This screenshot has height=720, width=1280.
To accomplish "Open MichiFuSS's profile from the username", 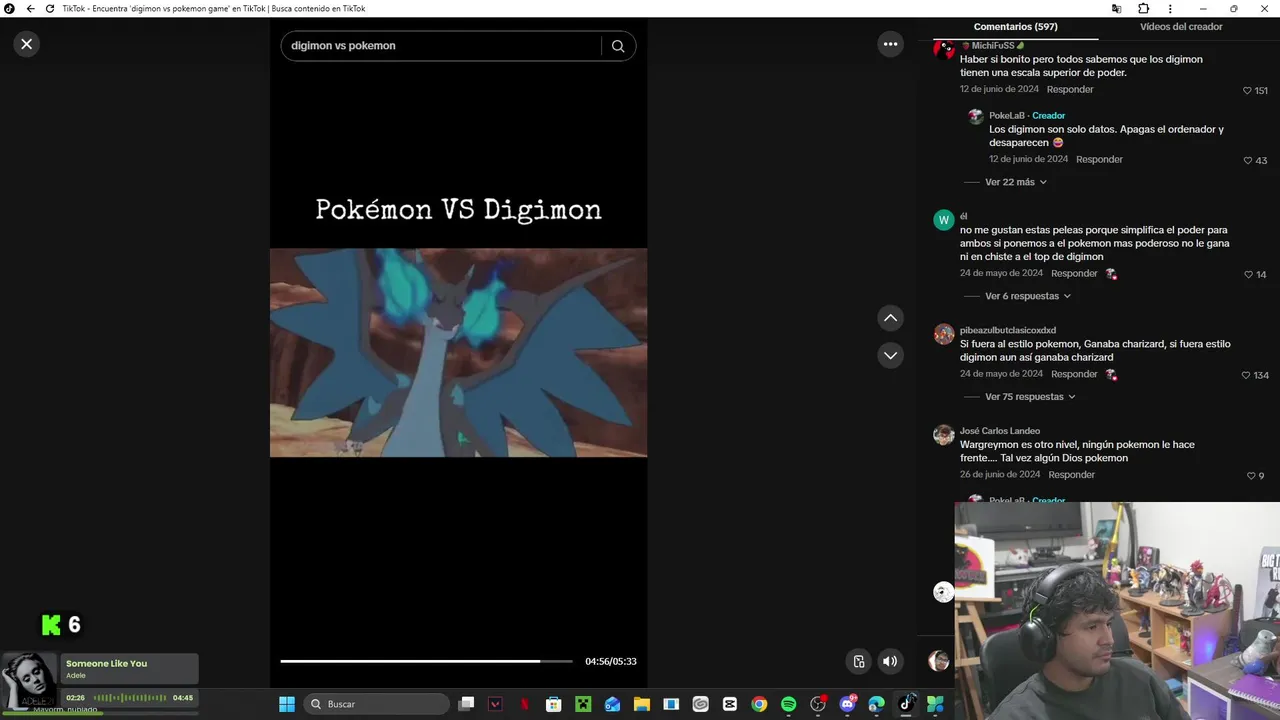I will pos(992,45).
